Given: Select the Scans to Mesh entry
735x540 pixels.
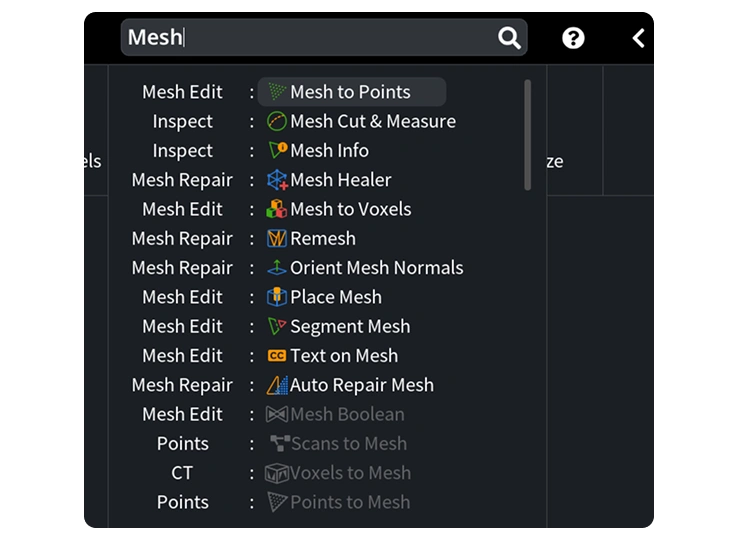Looking at the screenshot, I should 338,443.
